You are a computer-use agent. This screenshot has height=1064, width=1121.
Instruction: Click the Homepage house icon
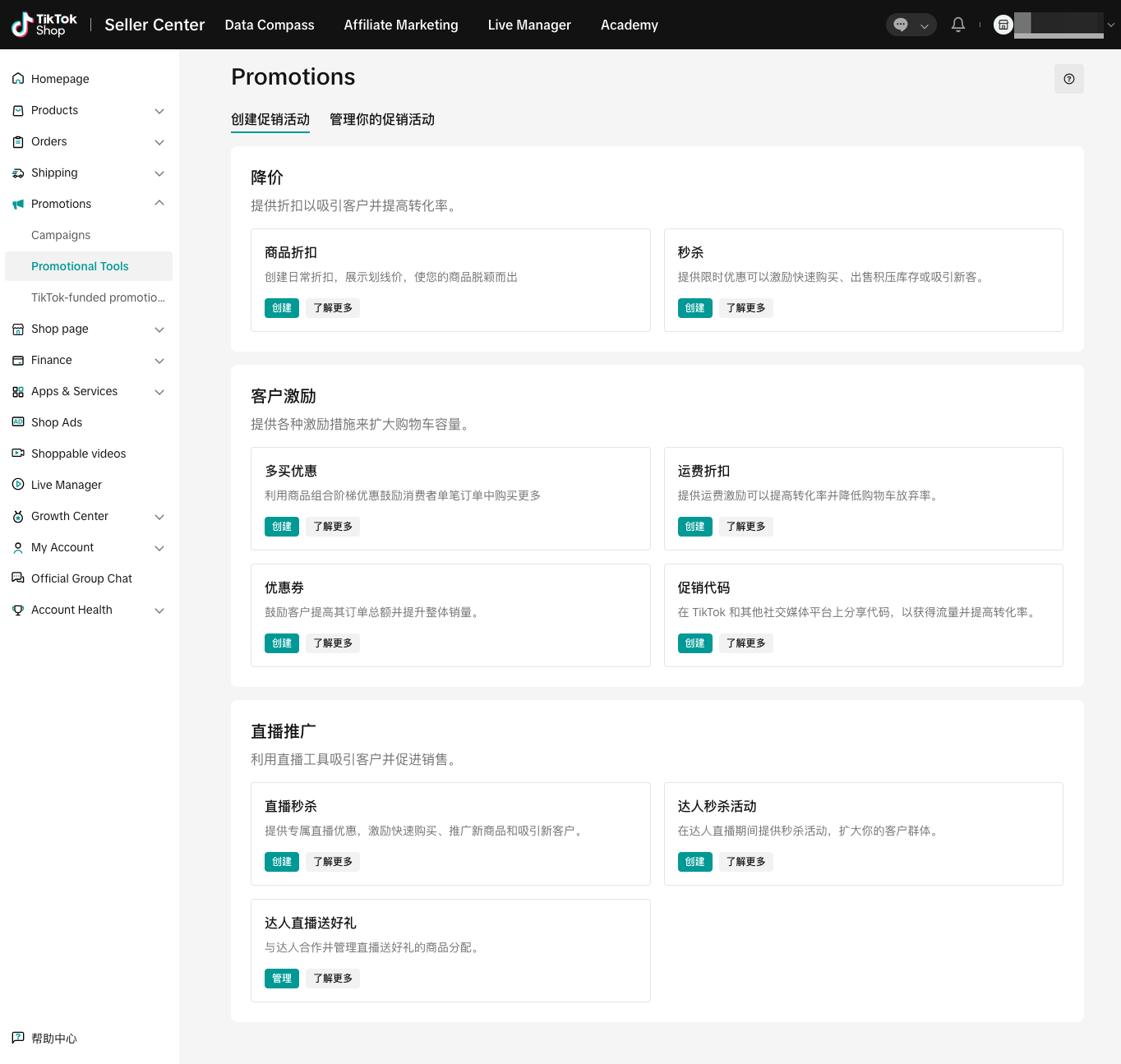click(18, 79)
